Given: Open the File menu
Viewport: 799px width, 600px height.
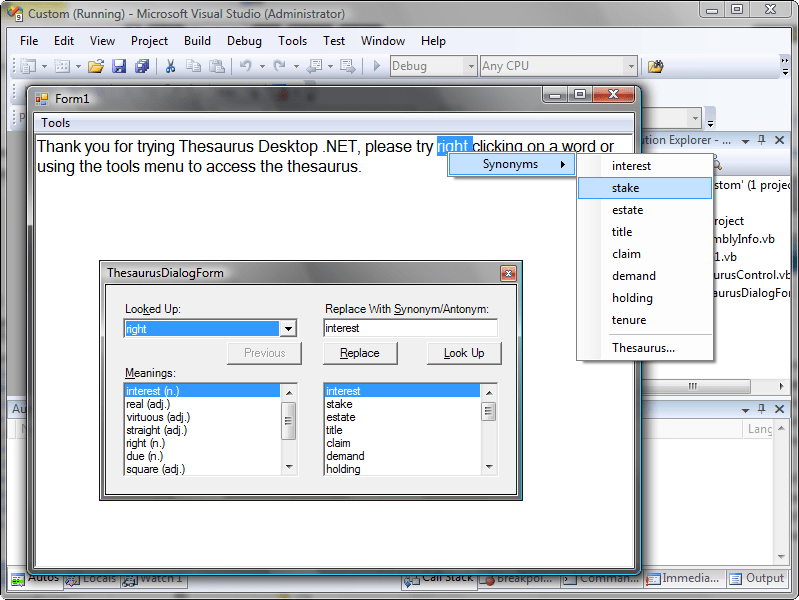Looking at the screenshot, I should (29, 41).
